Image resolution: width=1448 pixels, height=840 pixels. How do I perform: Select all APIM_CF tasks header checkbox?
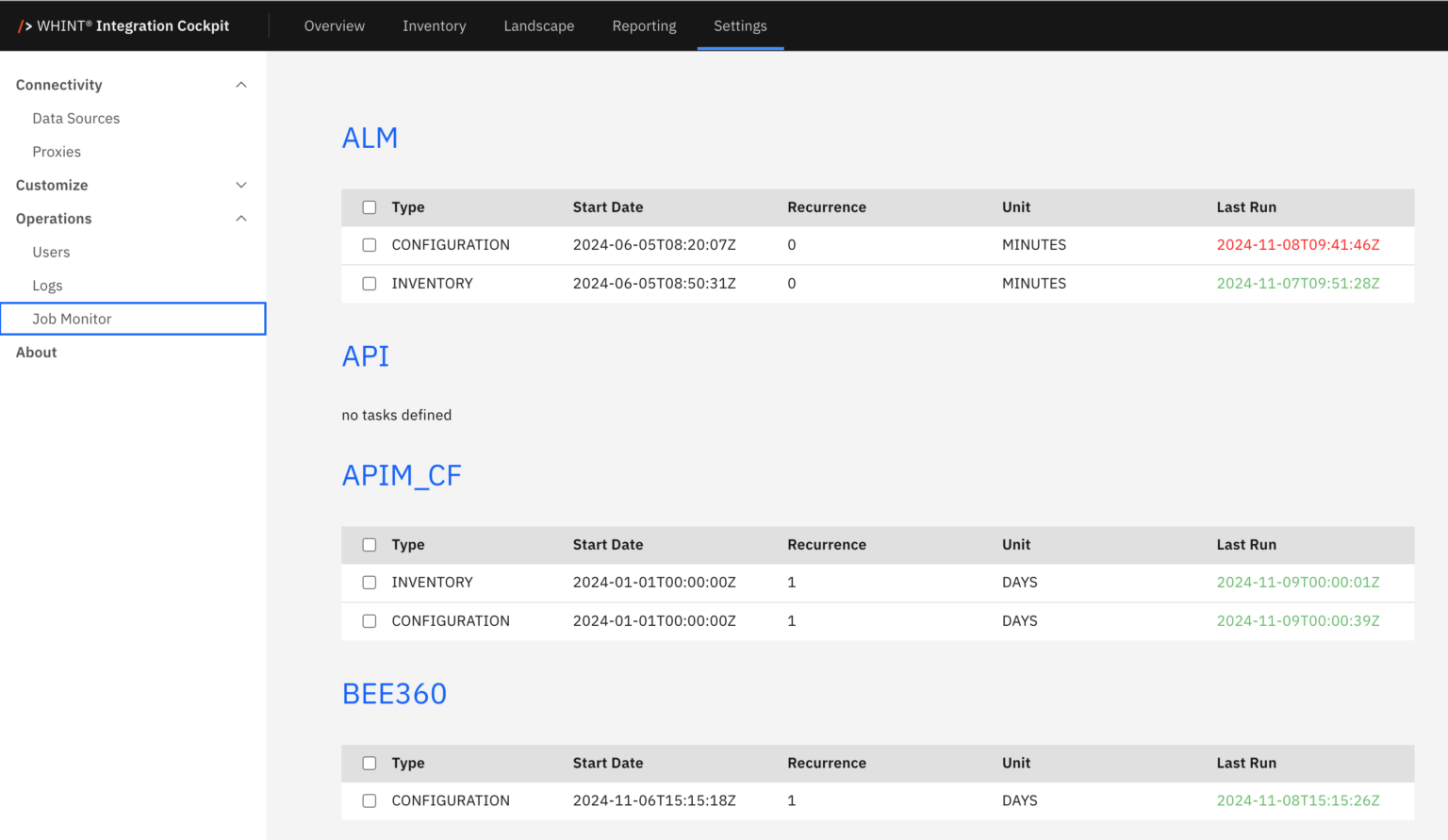pos(370,545)
